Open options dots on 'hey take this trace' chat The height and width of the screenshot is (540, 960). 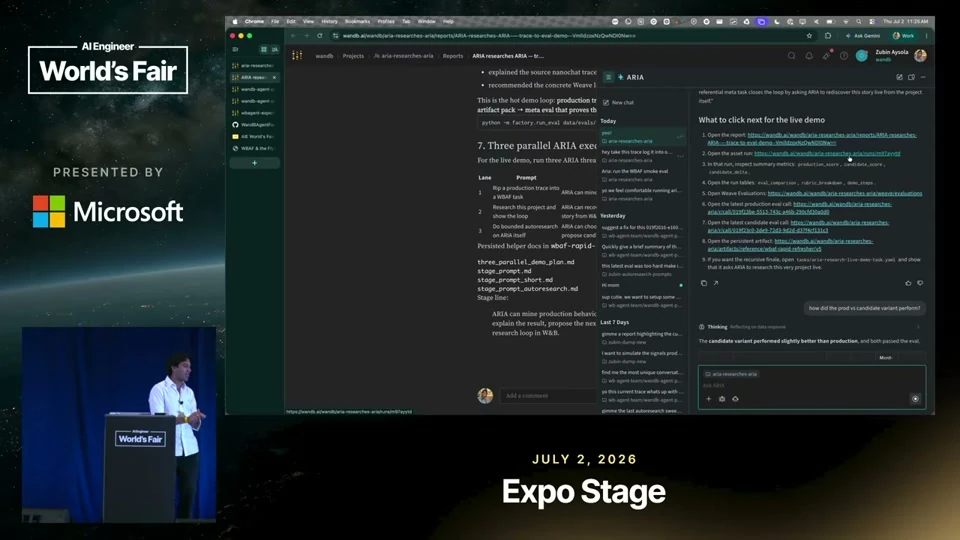(x=680, y=156)
